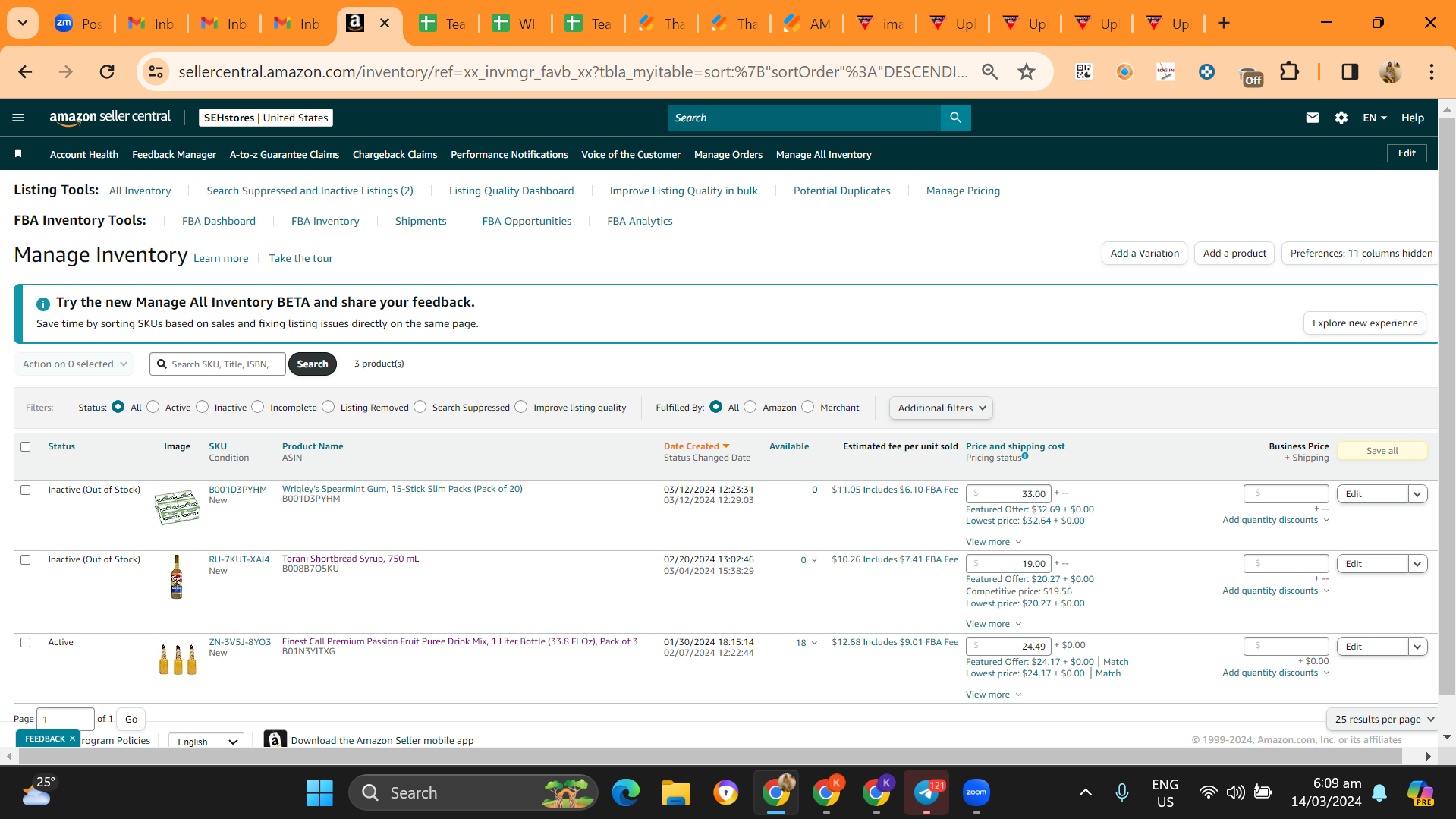The height and width of the screenshot is (819, 1456).
Task: Open the 25 results per page dropdown
Action: pos(1383,719)
